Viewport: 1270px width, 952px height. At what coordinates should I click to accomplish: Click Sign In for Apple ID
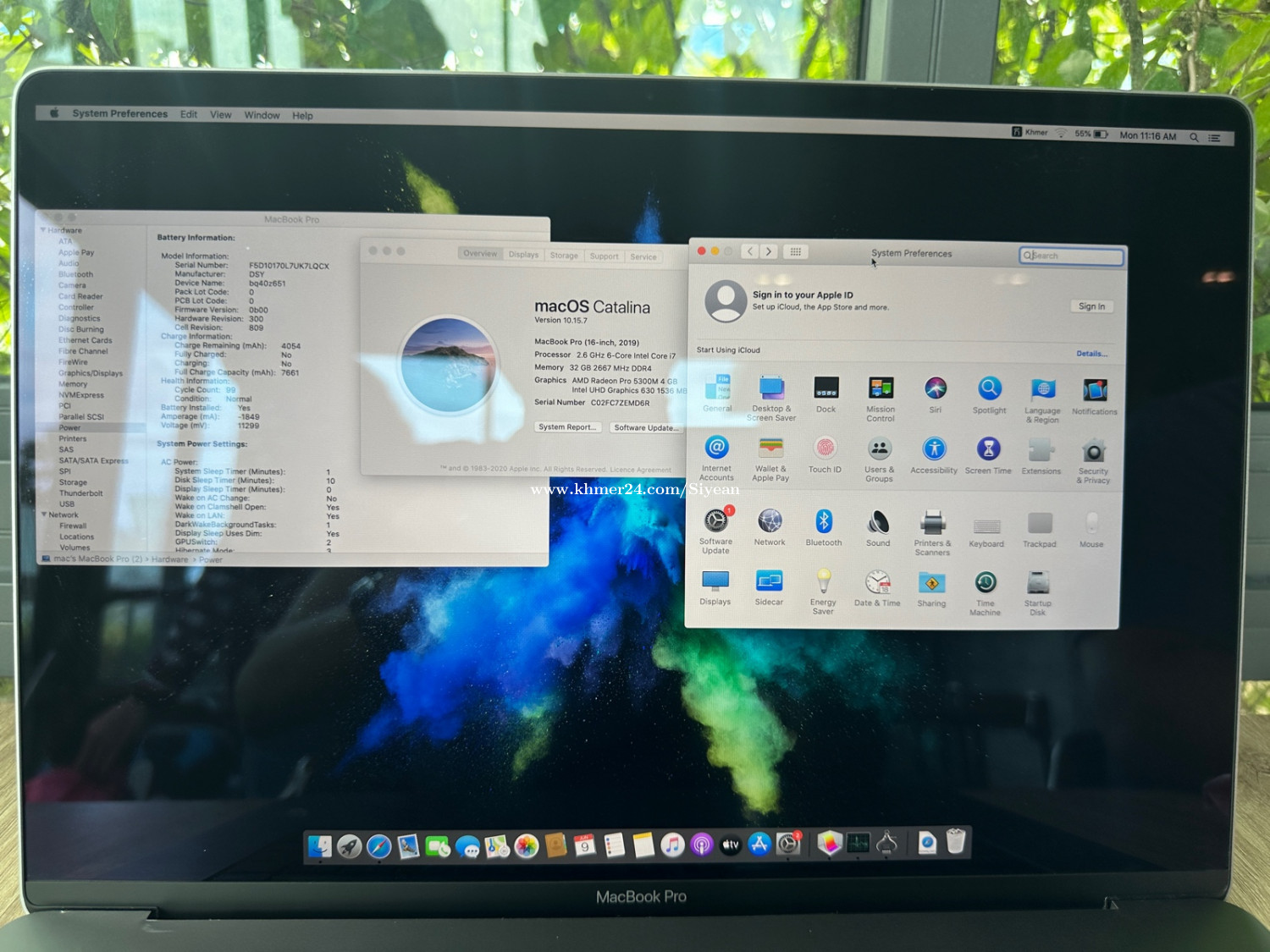tap(1091, 306)
